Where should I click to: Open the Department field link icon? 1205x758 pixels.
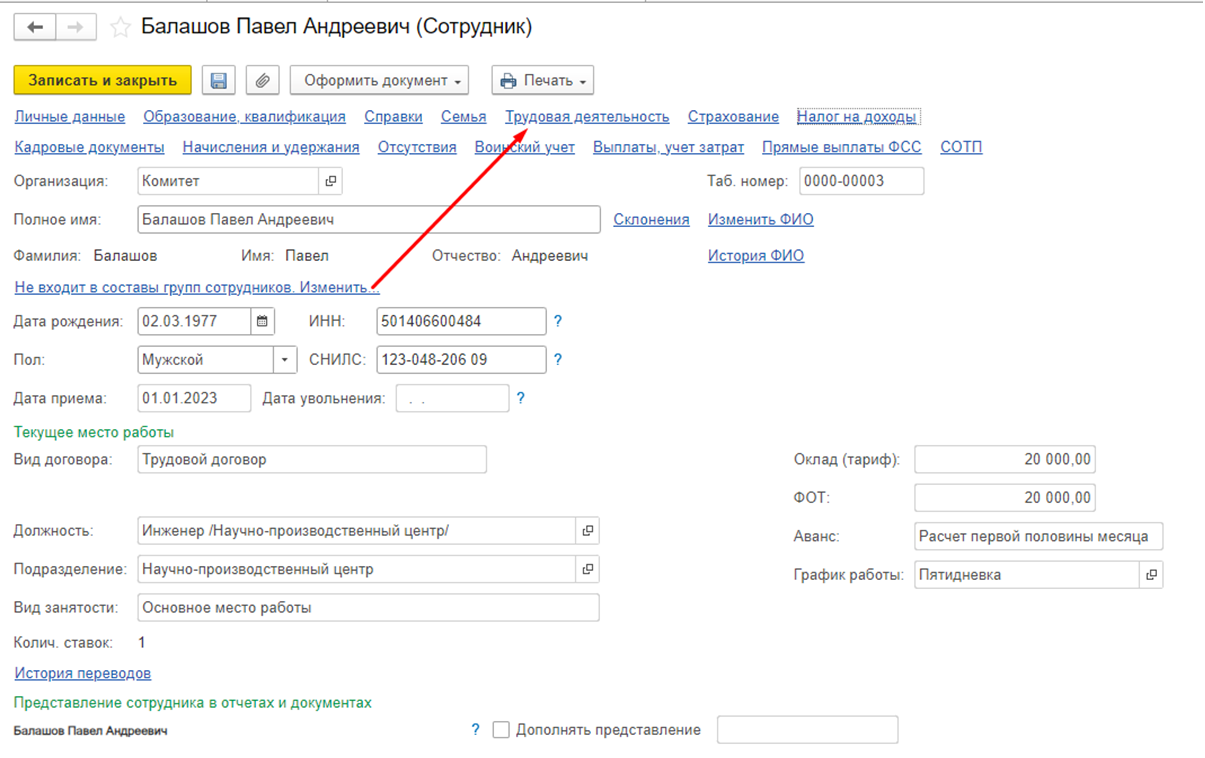[587, 570]
